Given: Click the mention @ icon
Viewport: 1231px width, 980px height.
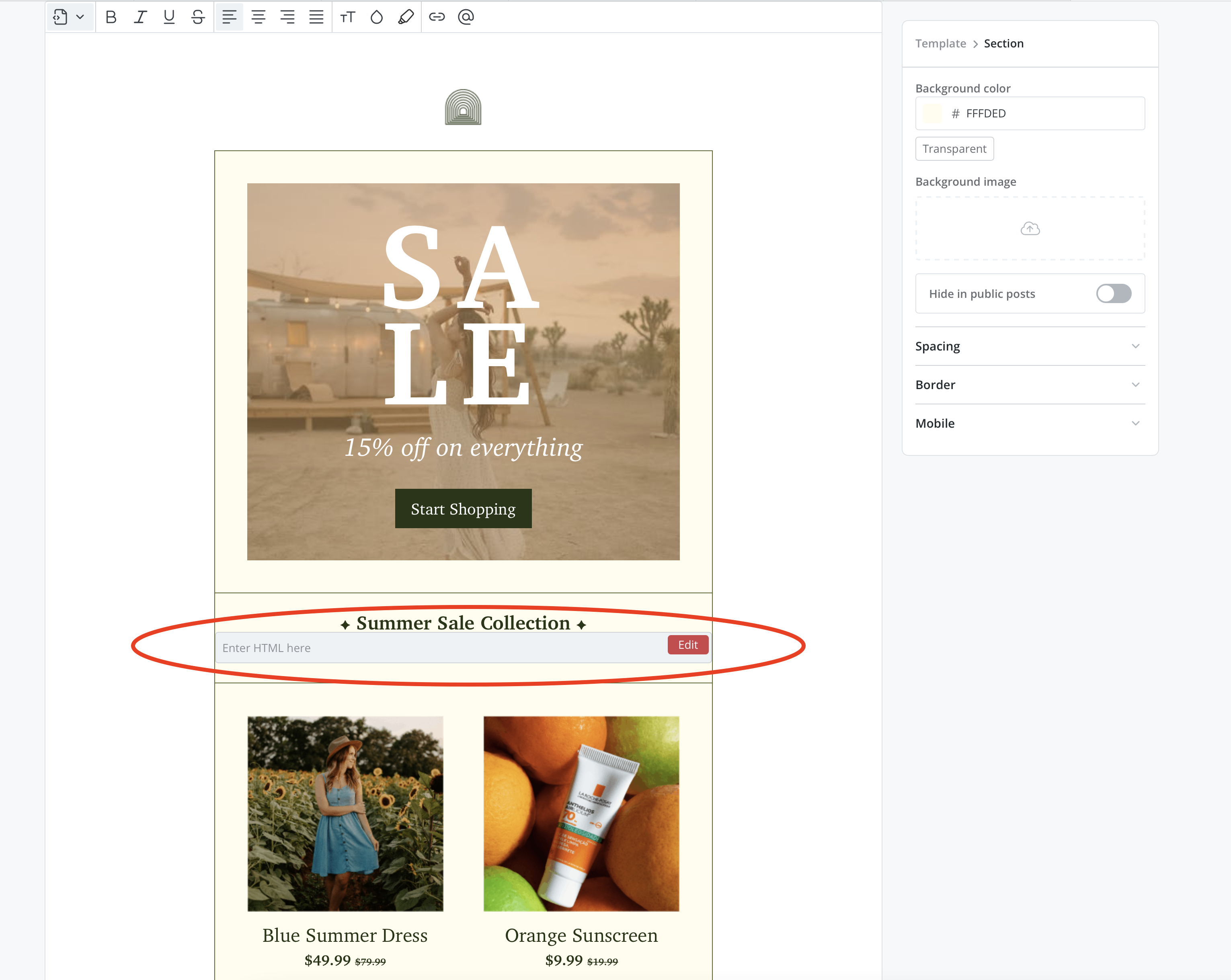Looking at the screenshot, I should 466,17.
